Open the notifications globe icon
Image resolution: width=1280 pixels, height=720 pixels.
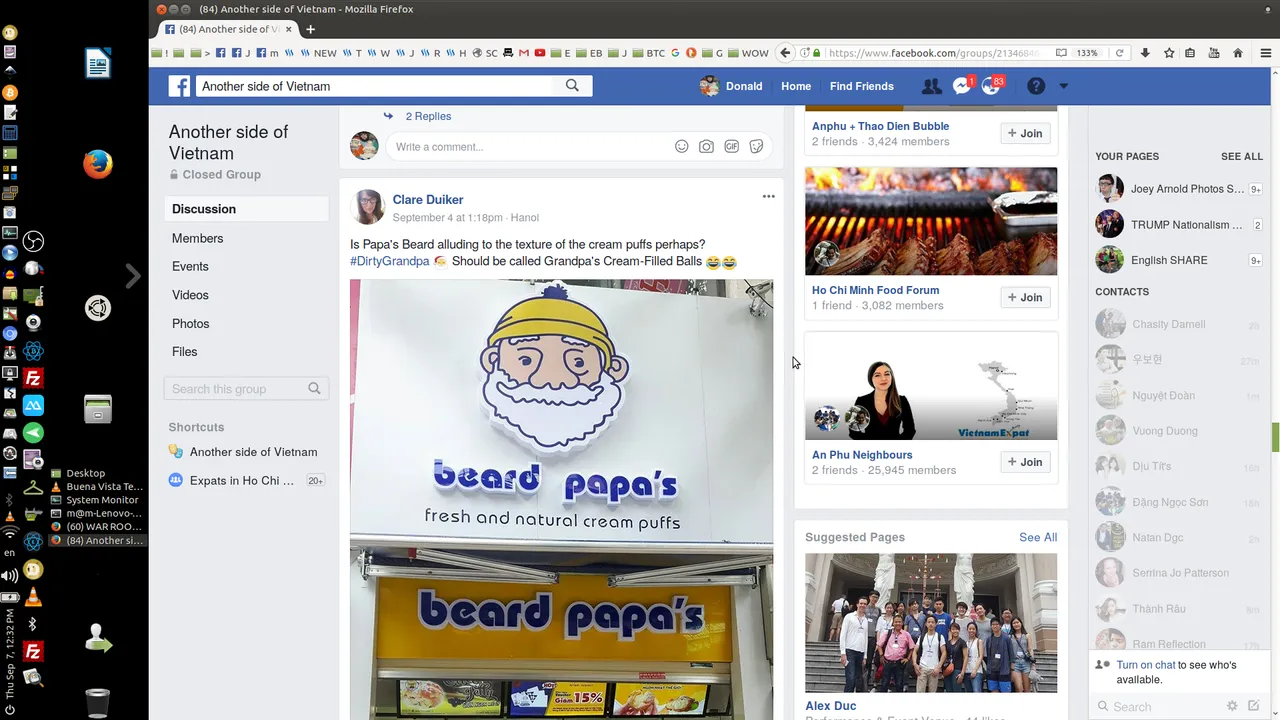click(x=992, y=86)
